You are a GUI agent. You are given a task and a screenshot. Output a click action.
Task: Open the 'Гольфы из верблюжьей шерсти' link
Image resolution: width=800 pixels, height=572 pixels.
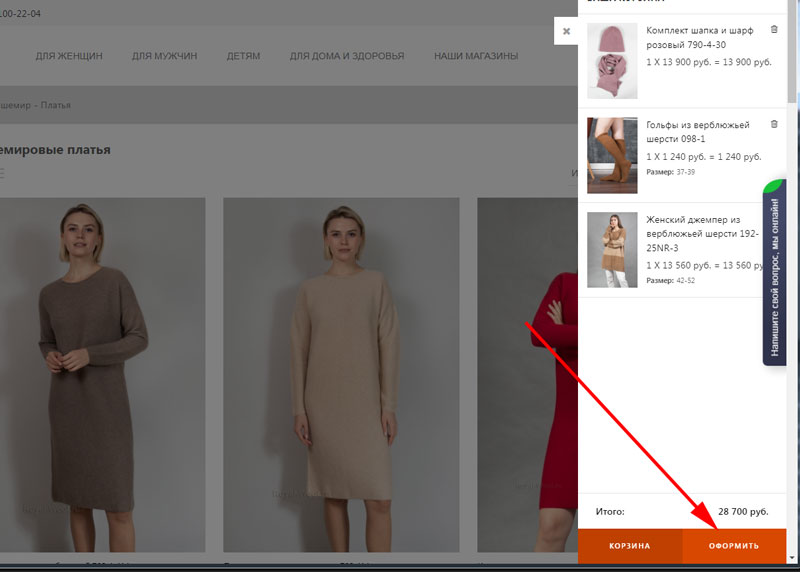[697, 132]
